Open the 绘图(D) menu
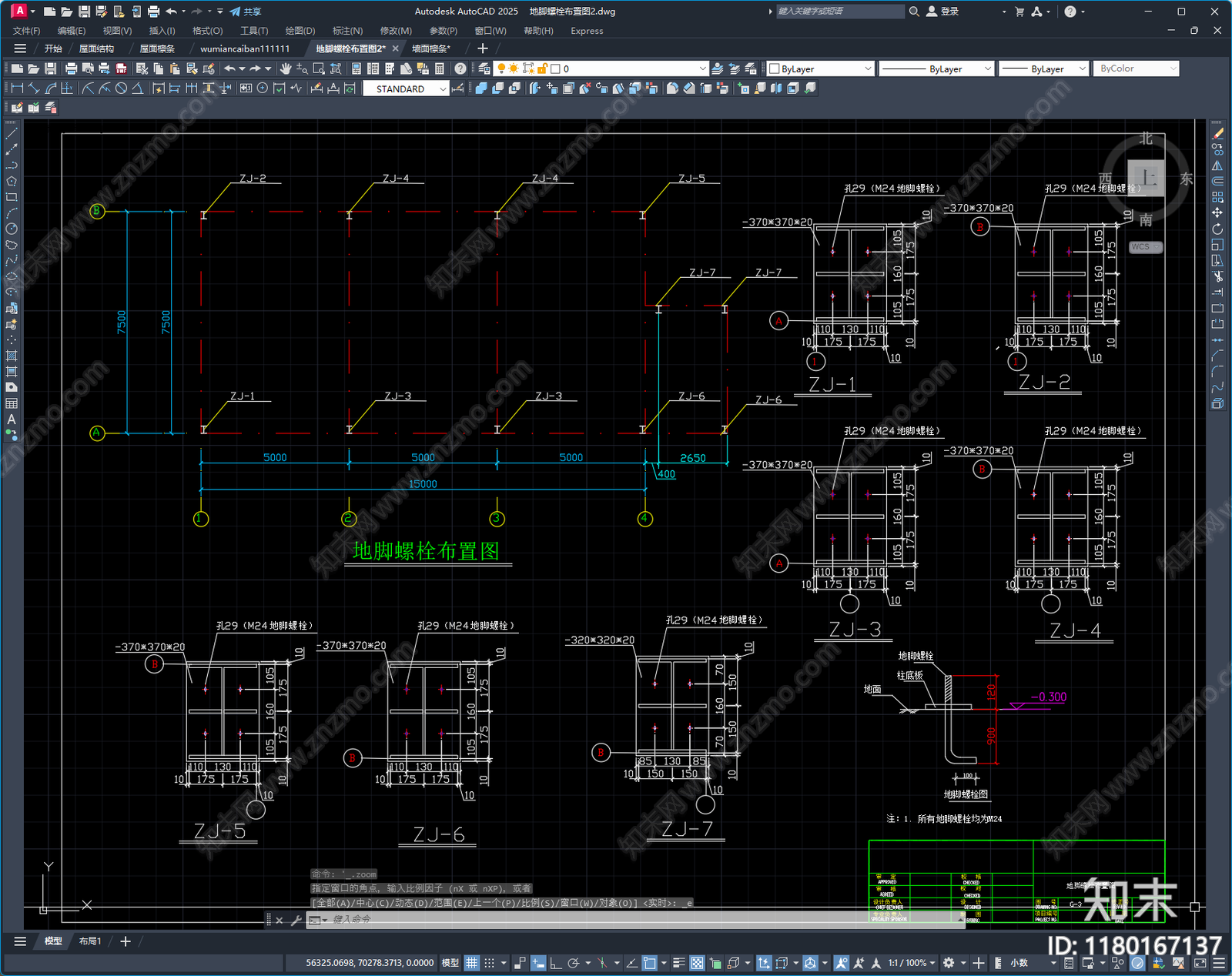The height and width of the screenshot is (976, 1232). 300,31
